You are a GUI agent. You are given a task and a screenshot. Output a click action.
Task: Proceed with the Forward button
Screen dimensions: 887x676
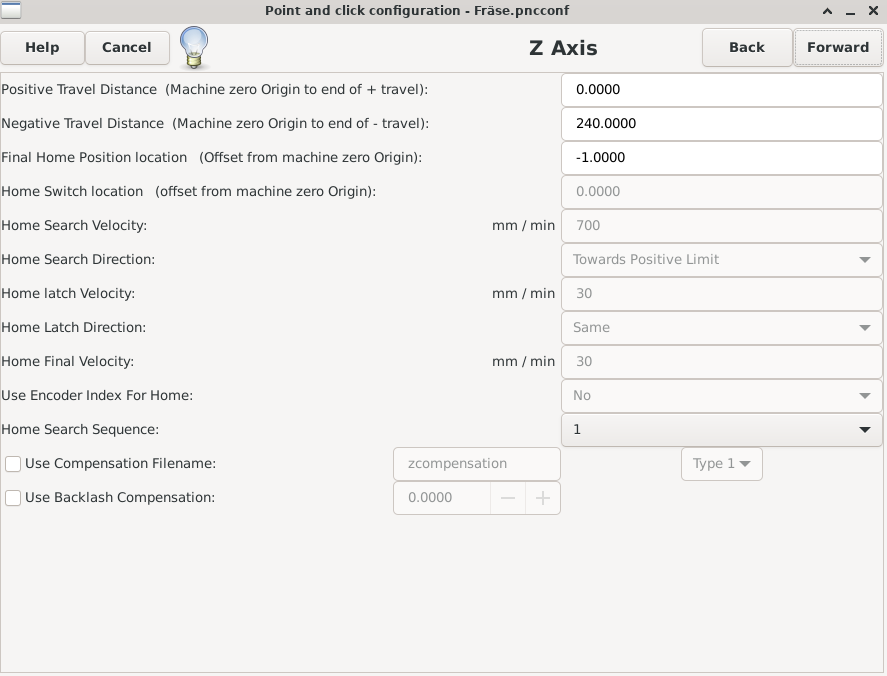click(837, 47)
